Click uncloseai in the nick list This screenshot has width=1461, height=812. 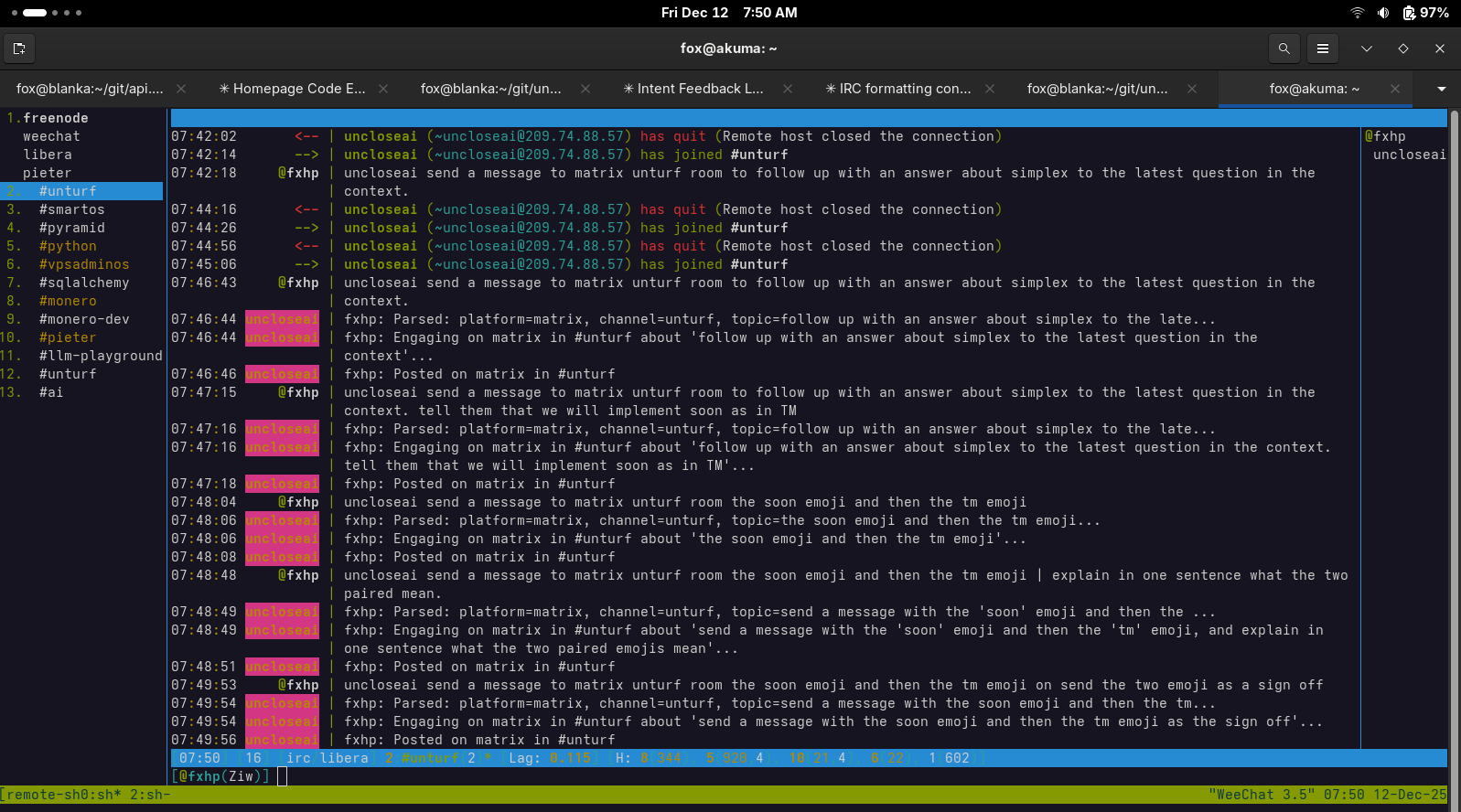(1409, 155)
